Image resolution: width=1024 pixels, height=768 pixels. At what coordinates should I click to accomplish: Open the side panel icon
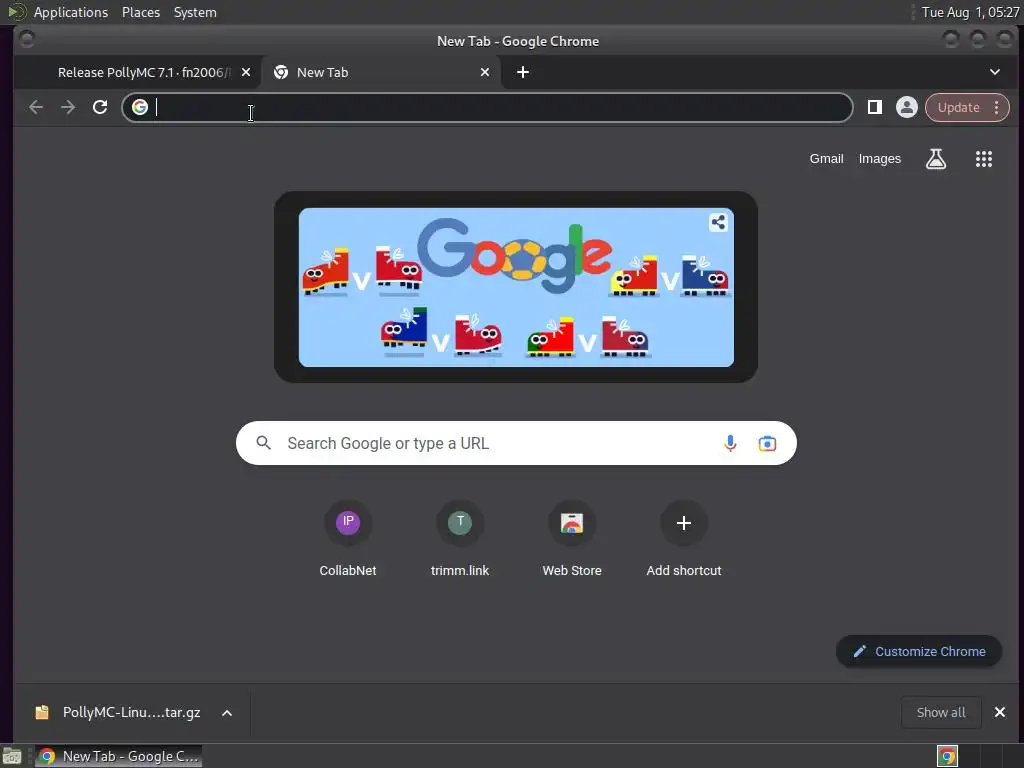point(874,107)
